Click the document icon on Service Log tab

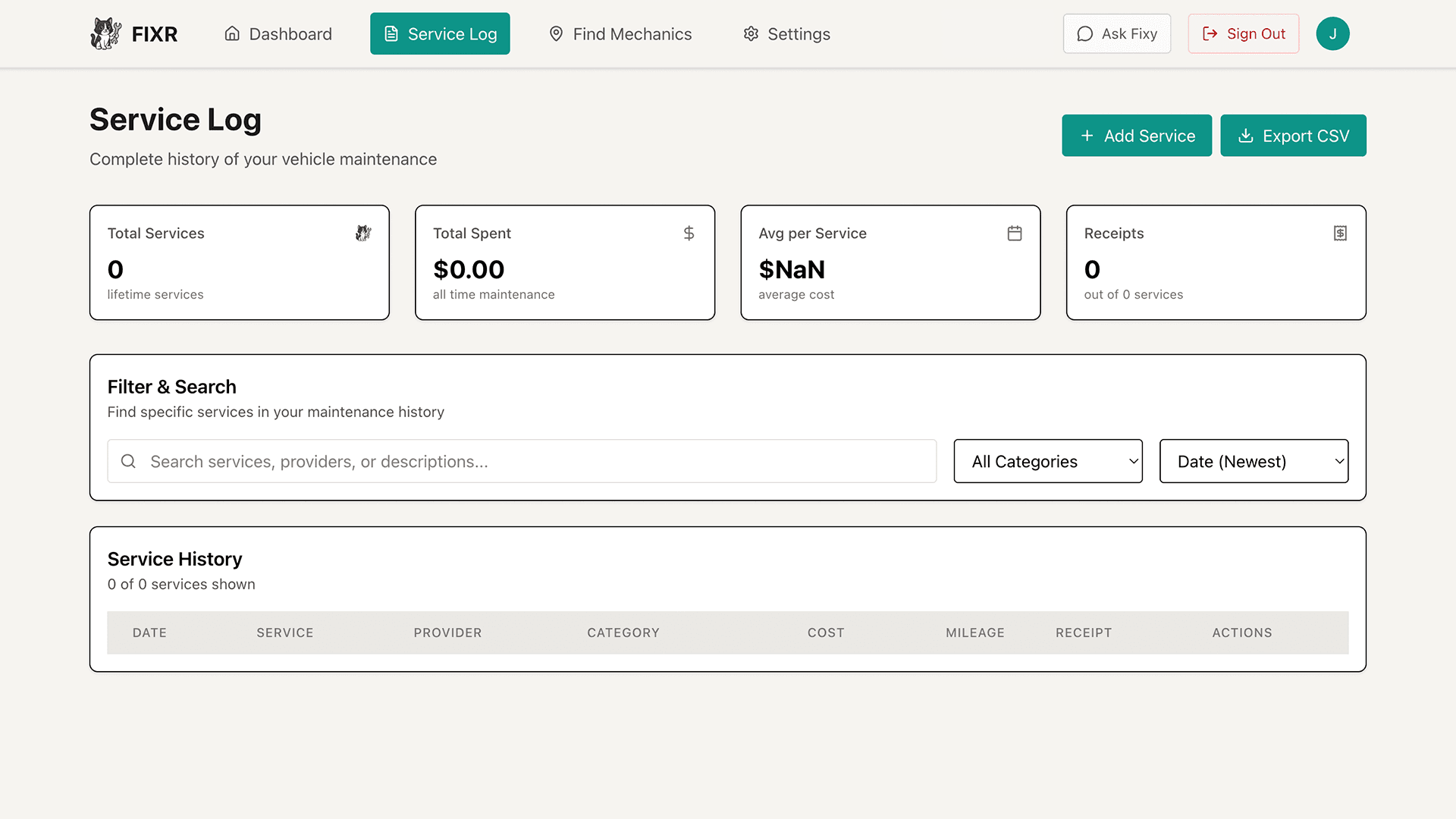391,33
